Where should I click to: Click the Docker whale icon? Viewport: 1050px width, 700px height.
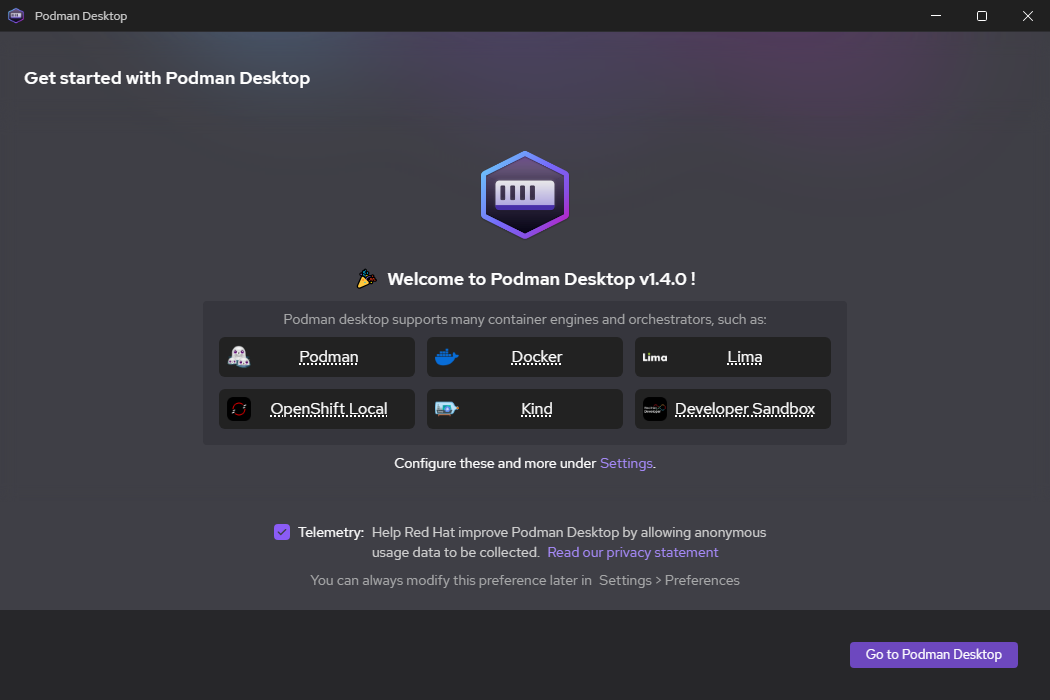point(447,357)
